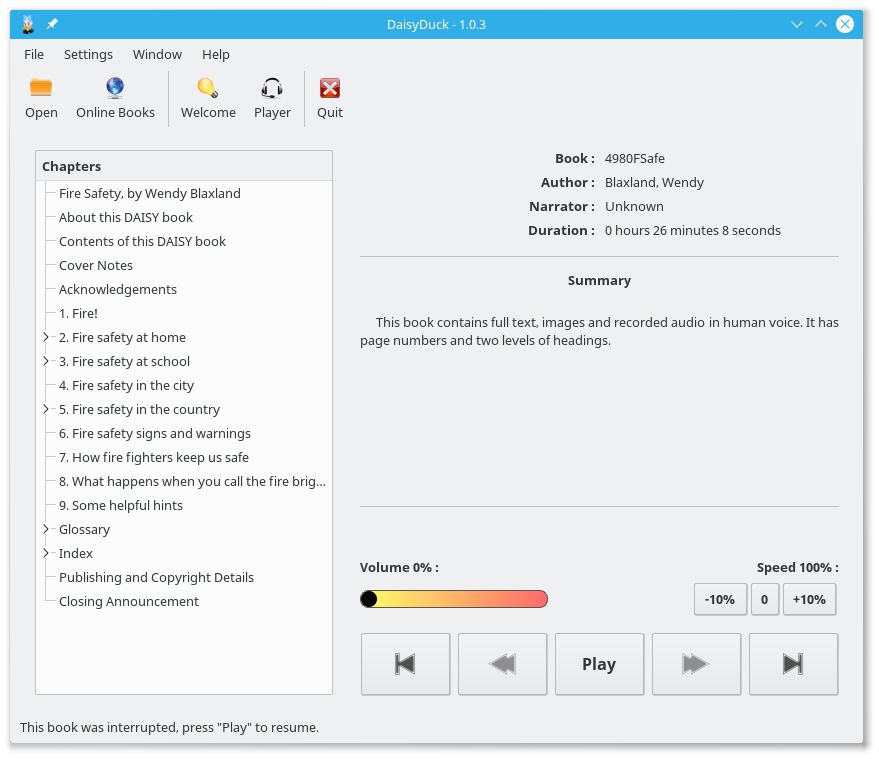Open the Settings menu

pos(88,54)
